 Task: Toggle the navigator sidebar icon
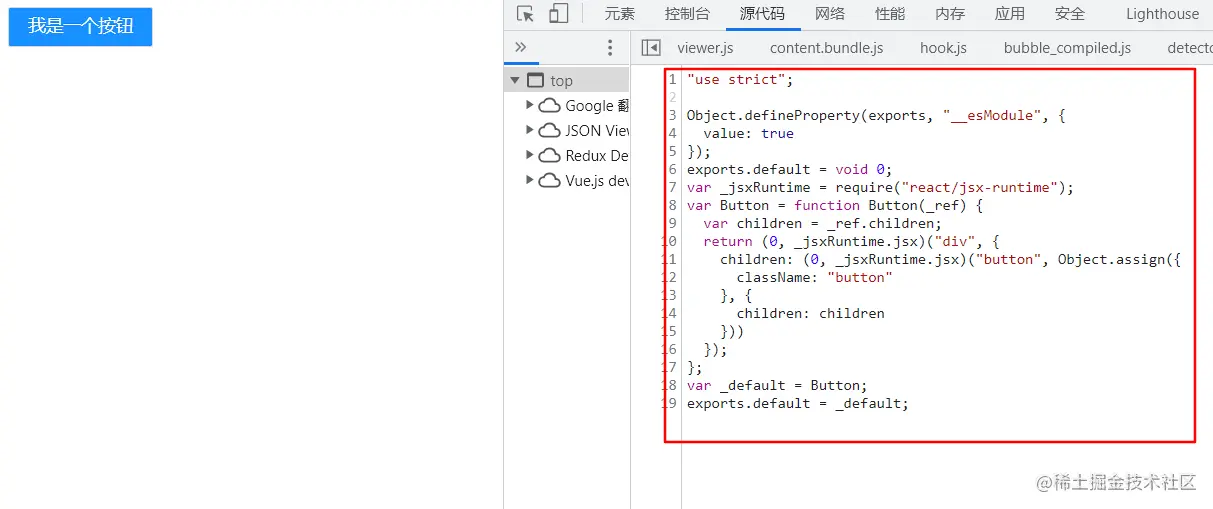651,47
